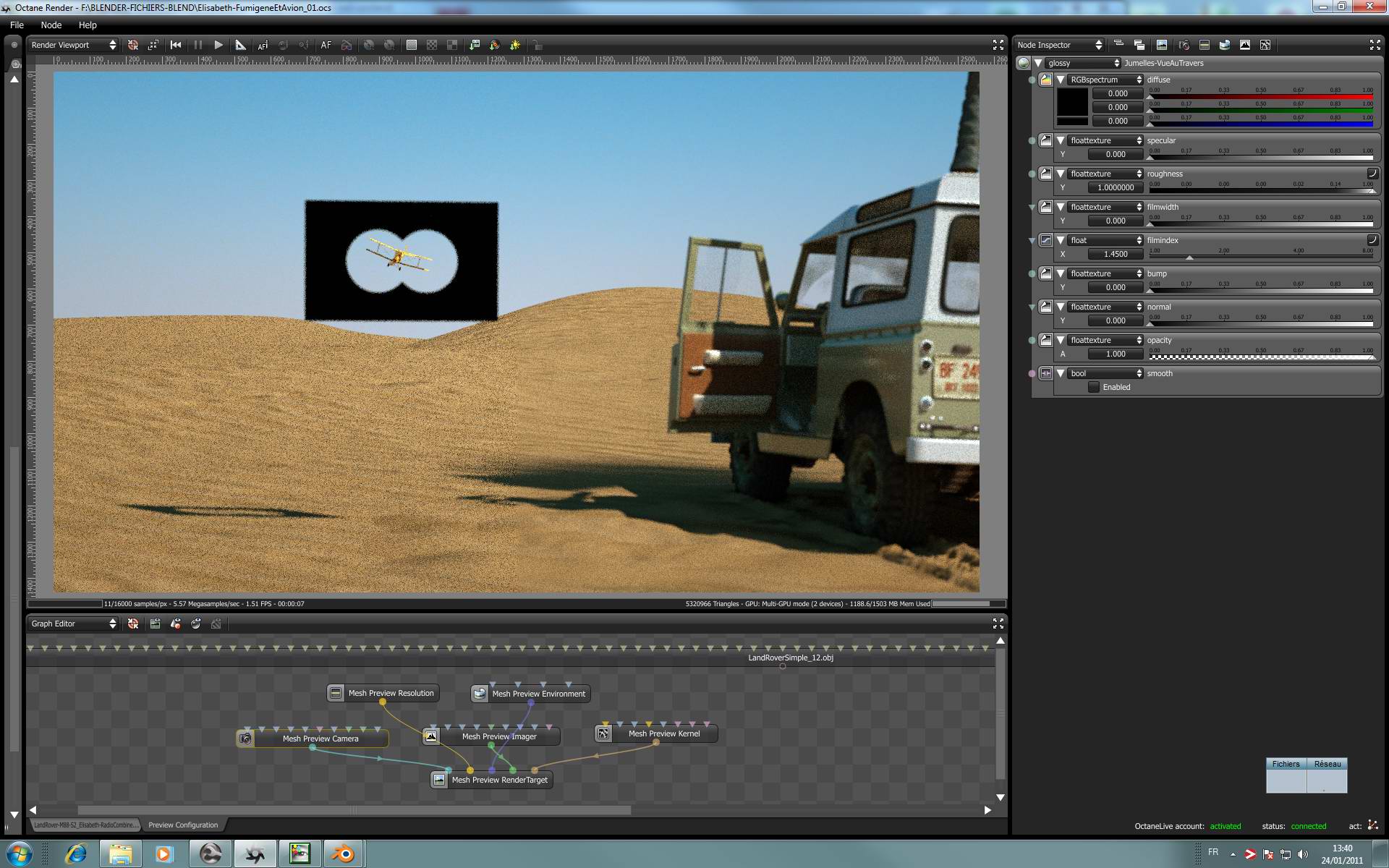1389x868 pixels.
Task: Click the Mesh Preview RenderTarget node
Action: click(499, 780)
